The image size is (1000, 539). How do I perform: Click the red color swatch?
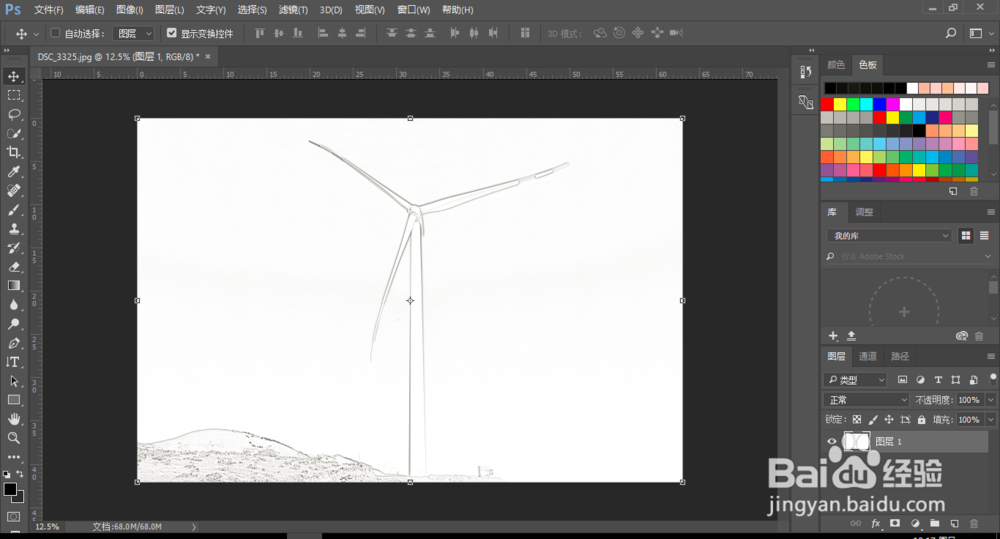coord(827,104)
